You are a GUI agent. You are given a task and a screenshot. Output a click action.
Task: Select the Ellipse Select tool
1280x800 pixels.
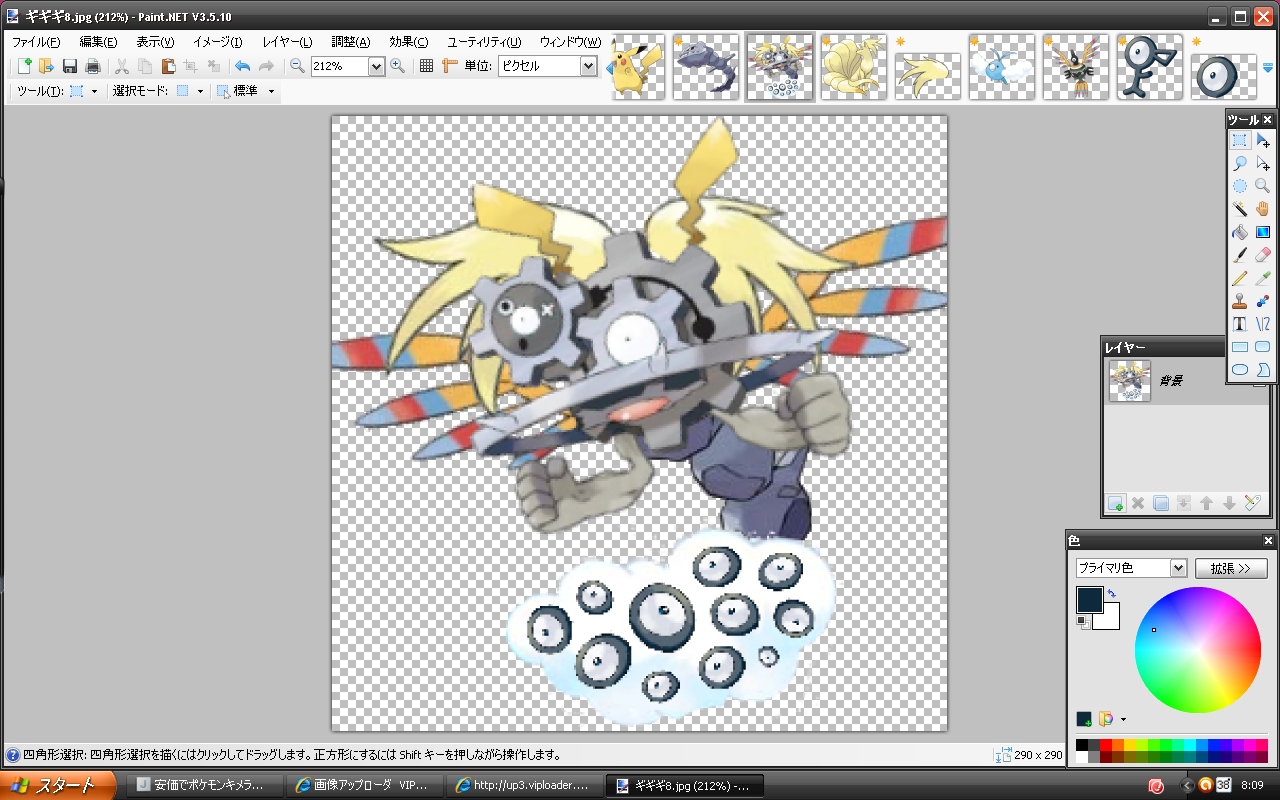tap(1240, 186)
